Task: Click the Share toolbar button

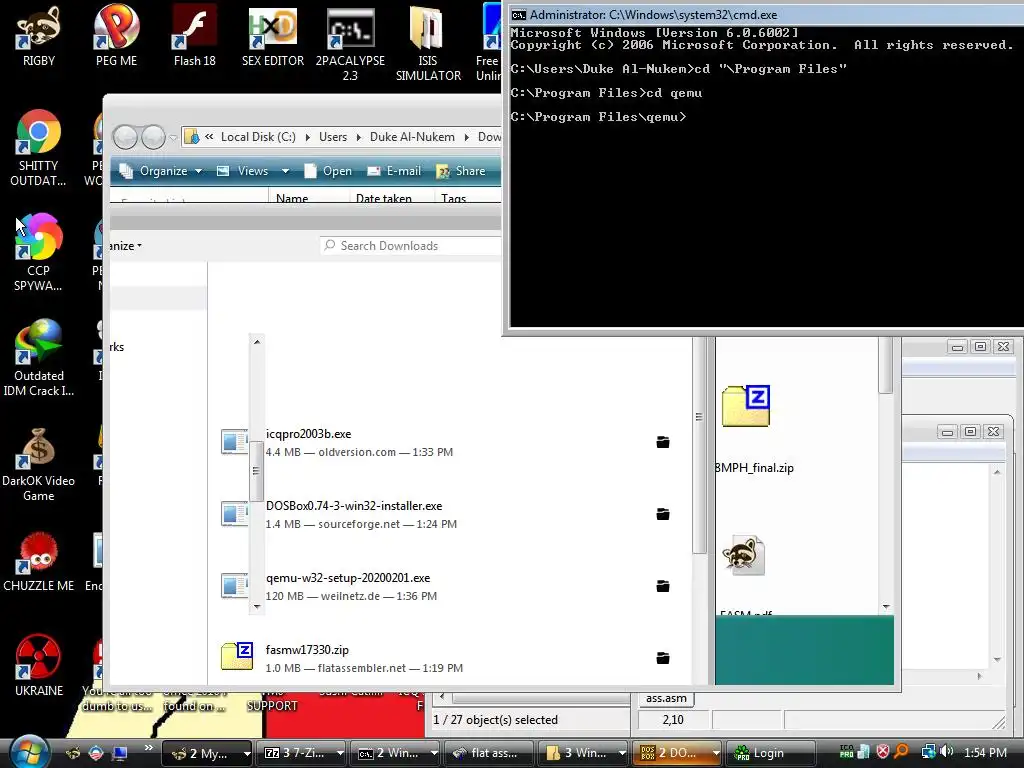Action: (461, 171)
